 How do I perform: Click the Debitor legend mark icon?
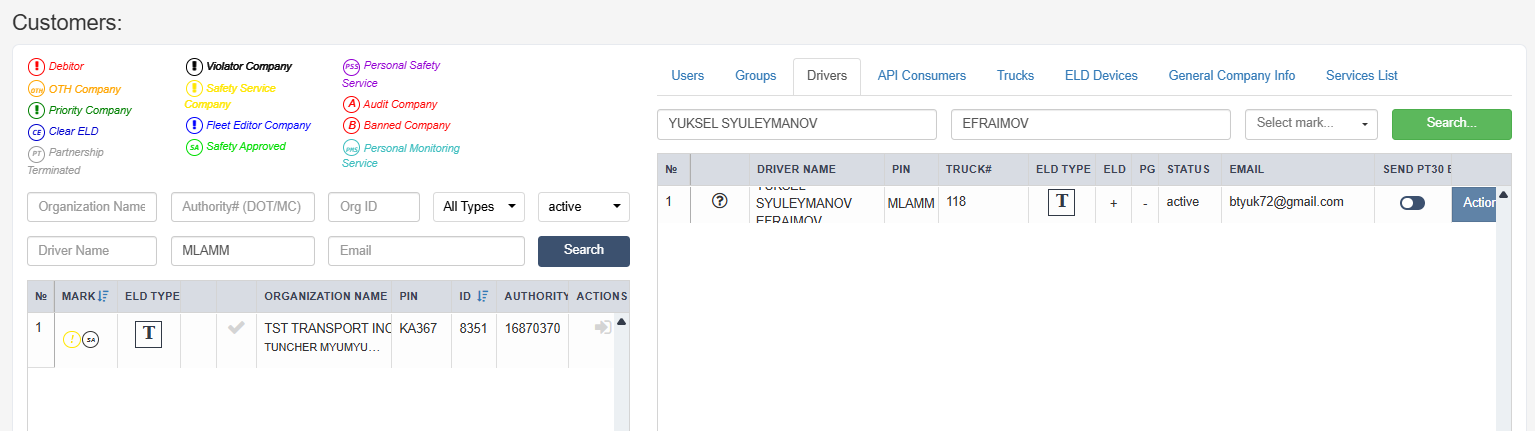click(x=37, y=66)
